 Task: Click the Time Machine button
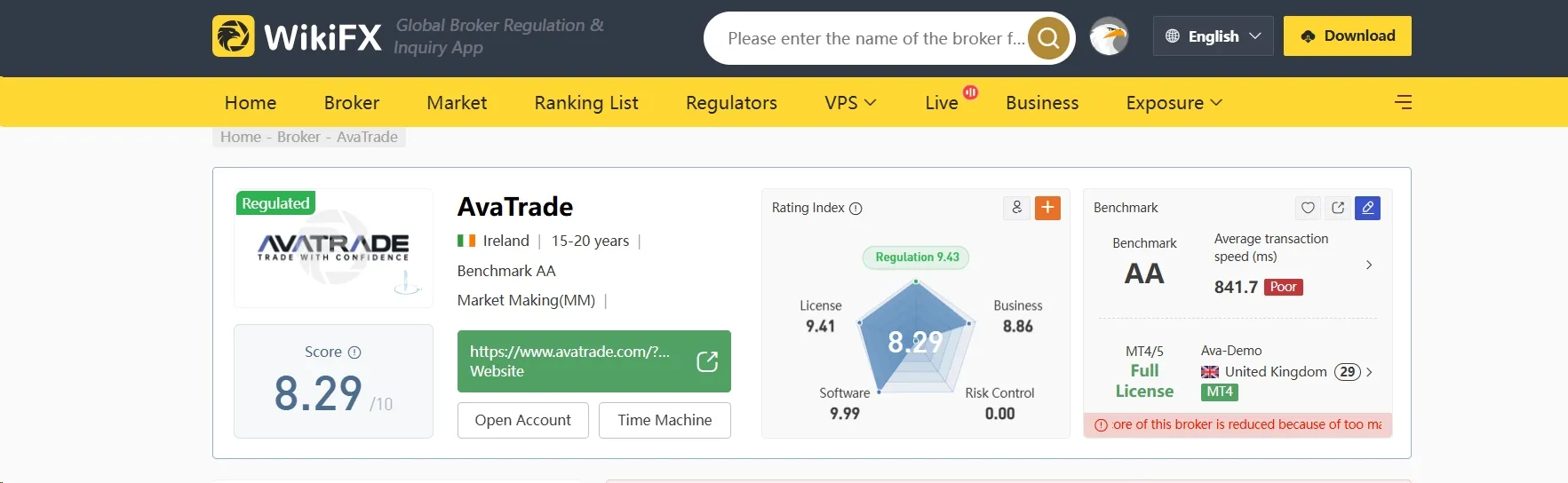pyautogui.click(x=665, y=420)
